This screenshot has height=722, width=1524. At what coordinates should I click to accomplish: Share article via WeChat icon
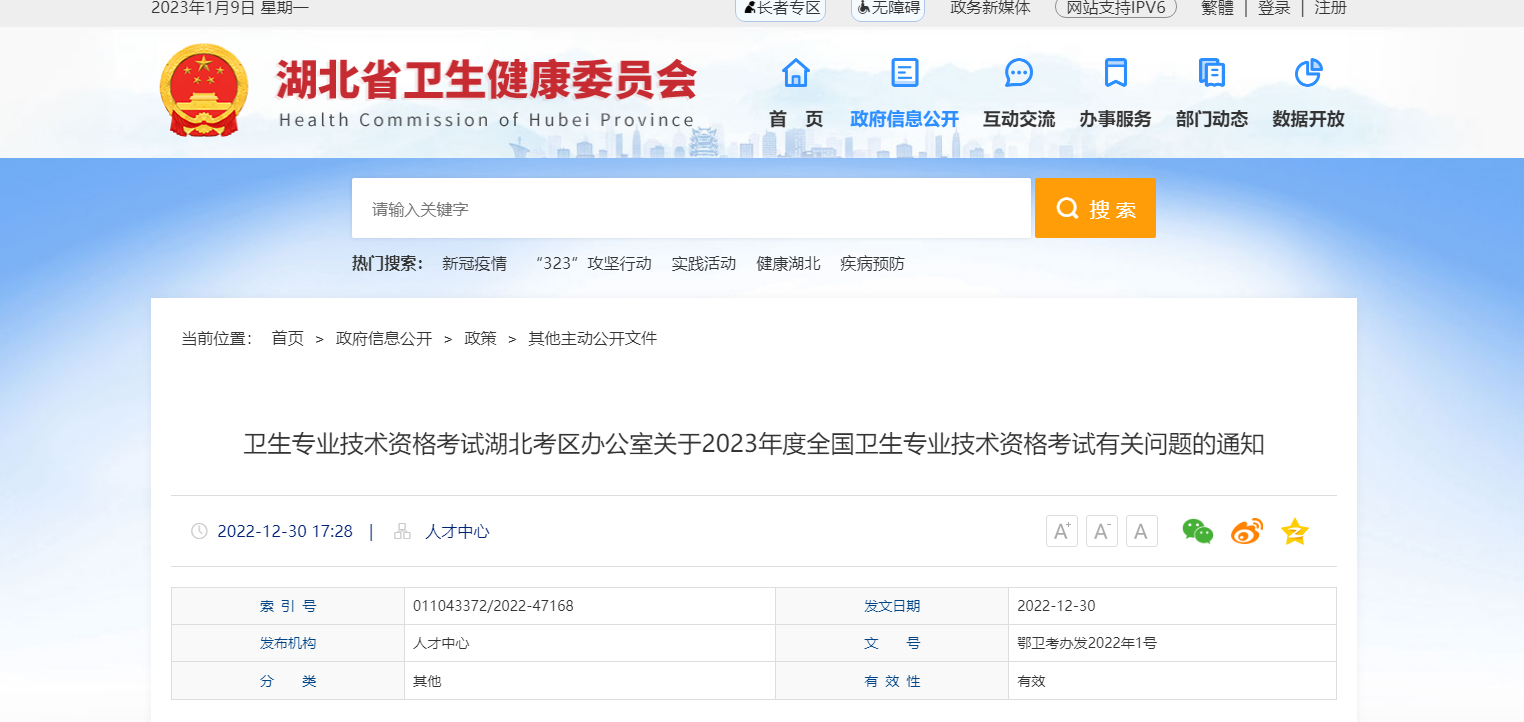pos(1197,531)
